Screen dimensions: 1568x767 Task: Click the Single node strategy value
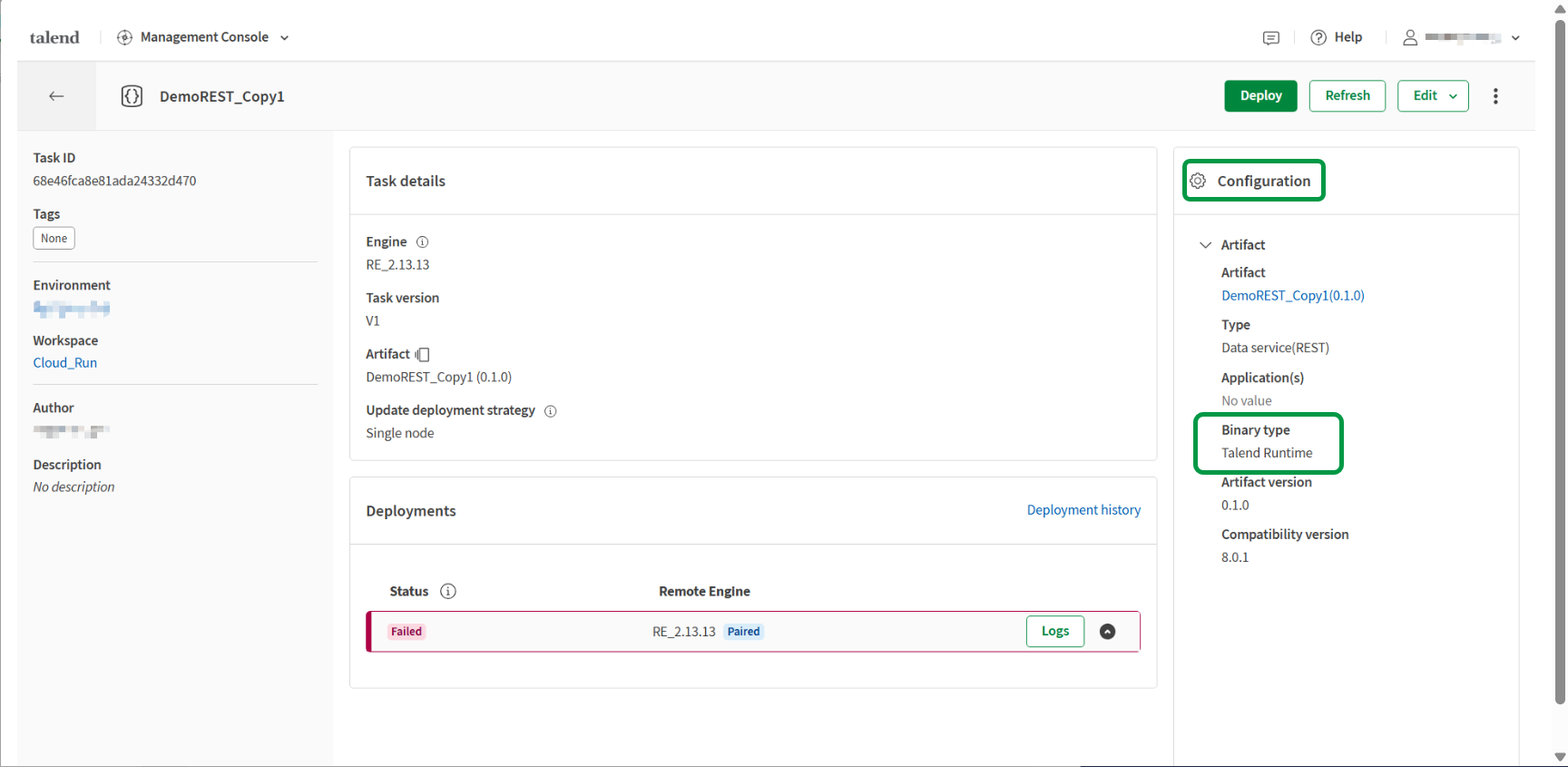pos(400,434)
